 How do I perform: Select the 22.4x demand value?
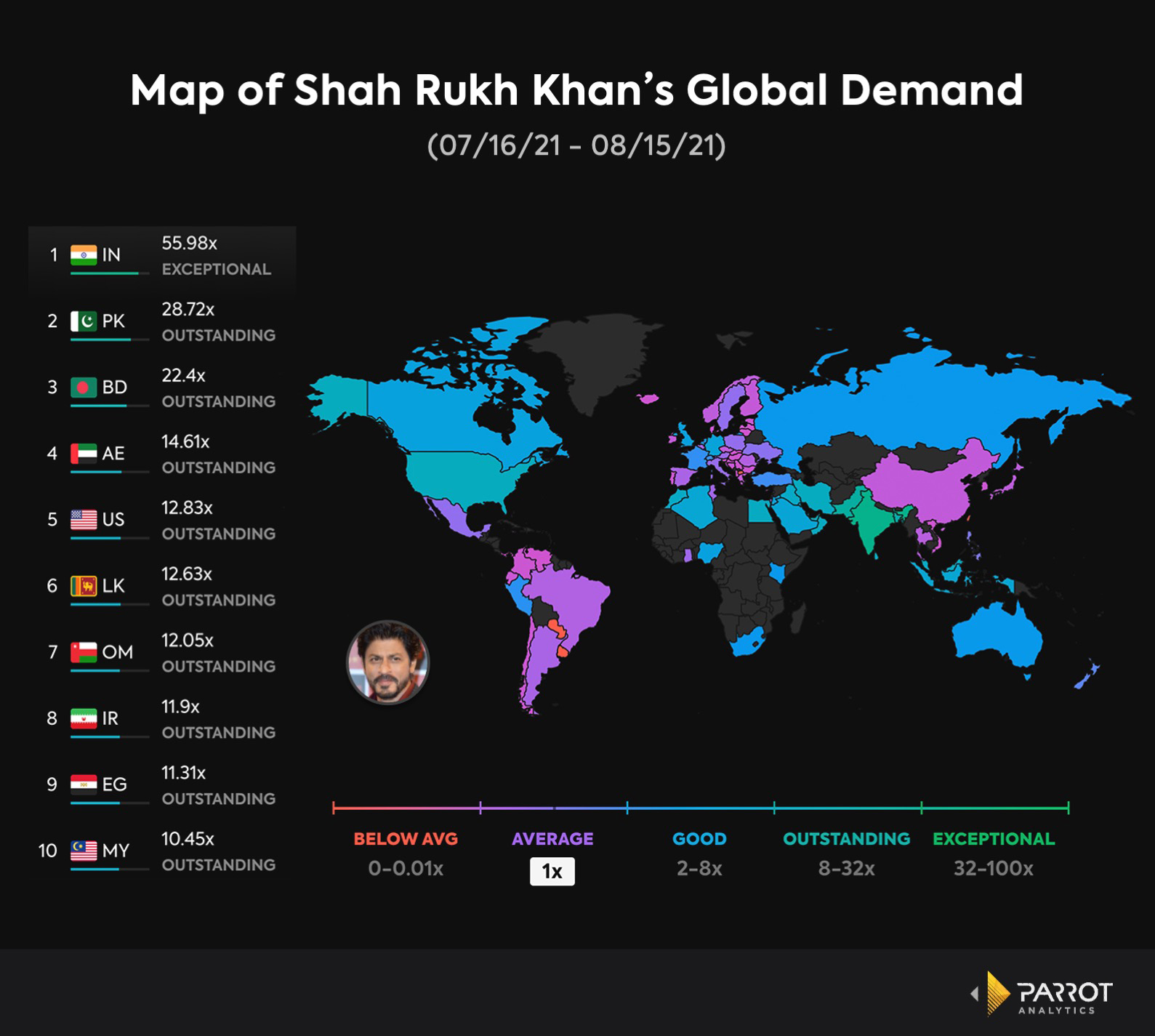183,375
